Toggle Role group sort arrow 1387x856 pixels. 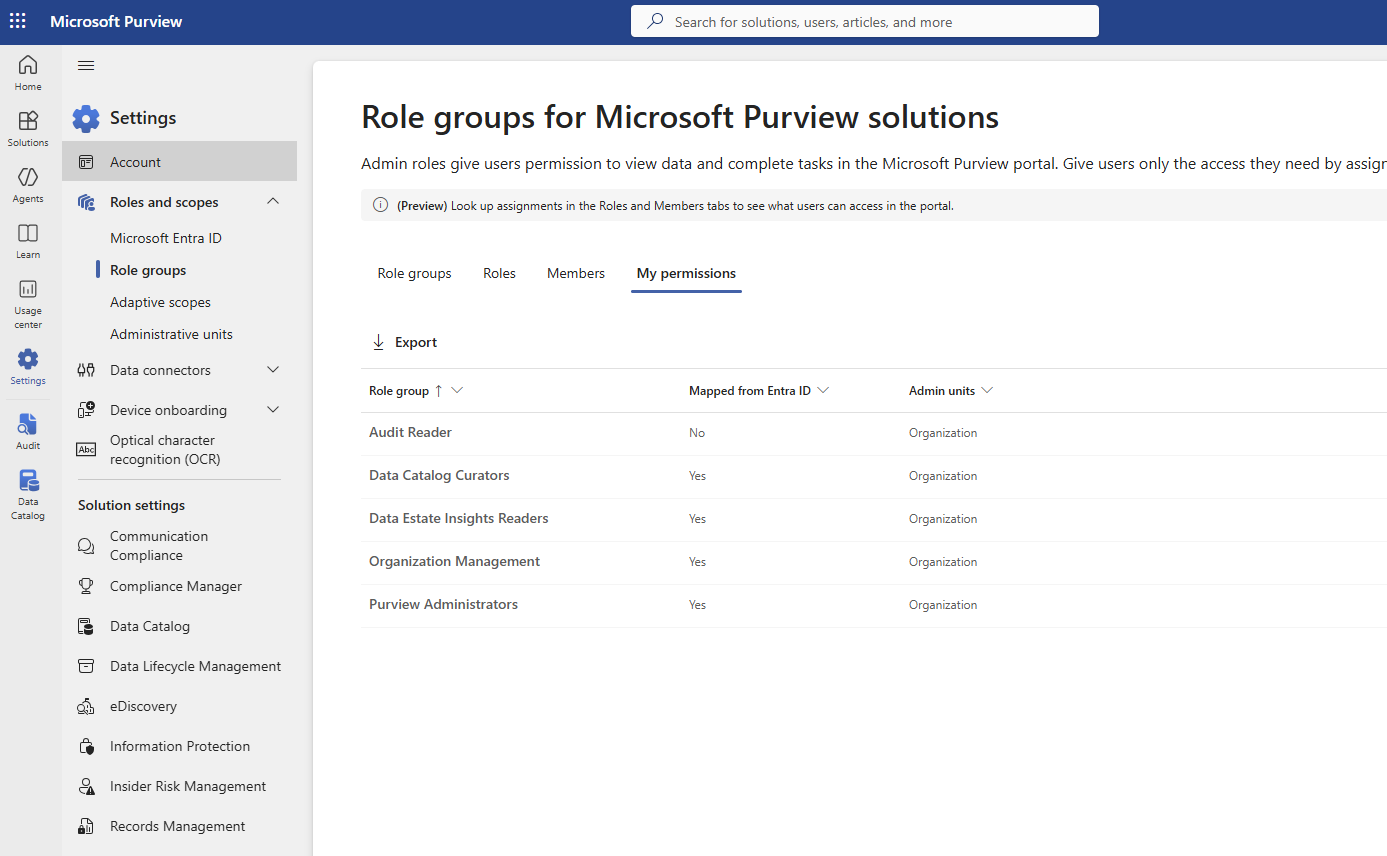(x=438, y=391)
